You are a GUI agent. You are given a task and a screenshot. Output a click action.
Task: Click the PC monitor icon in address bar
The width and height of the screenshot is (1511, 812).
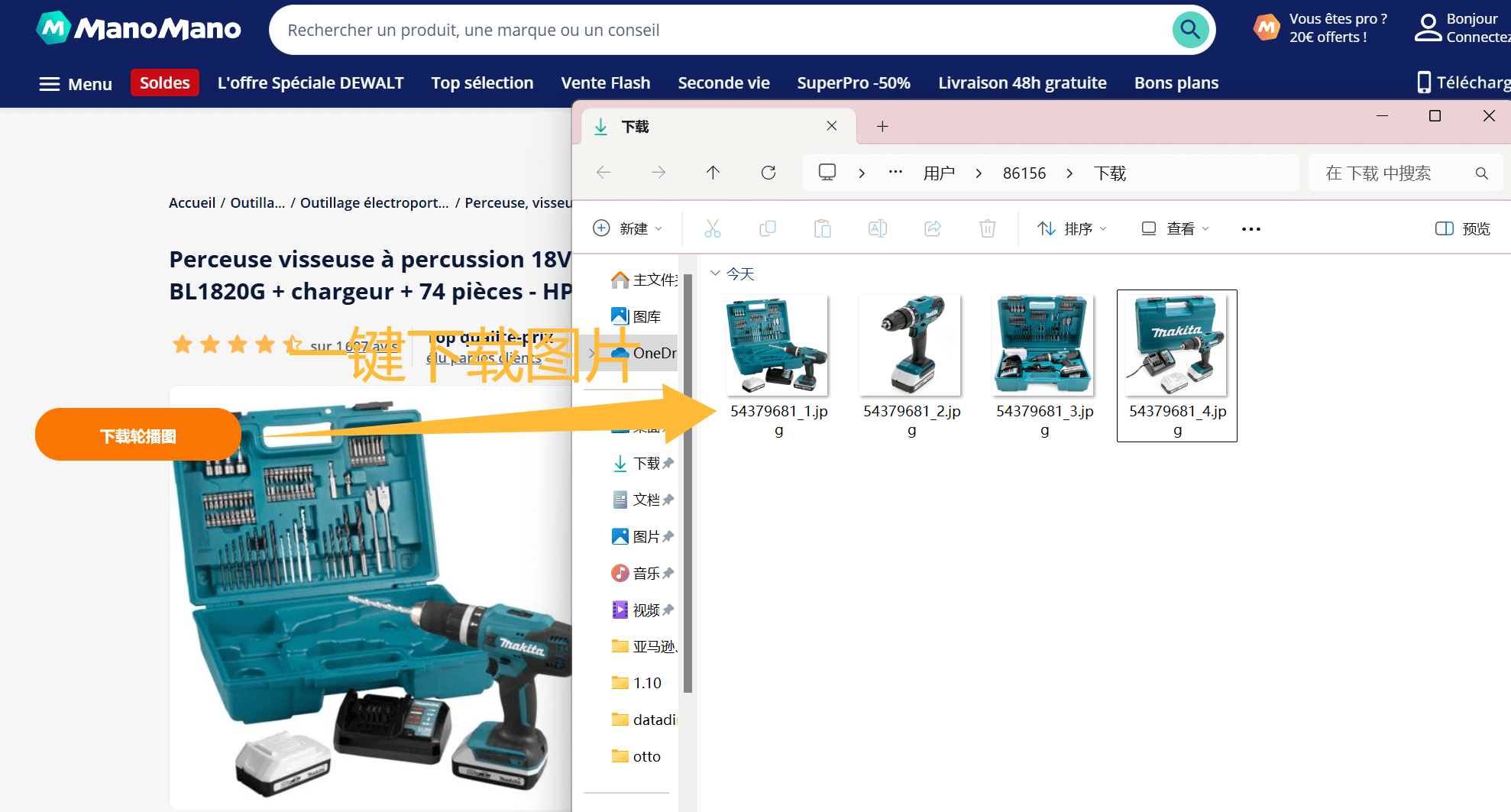827,173
